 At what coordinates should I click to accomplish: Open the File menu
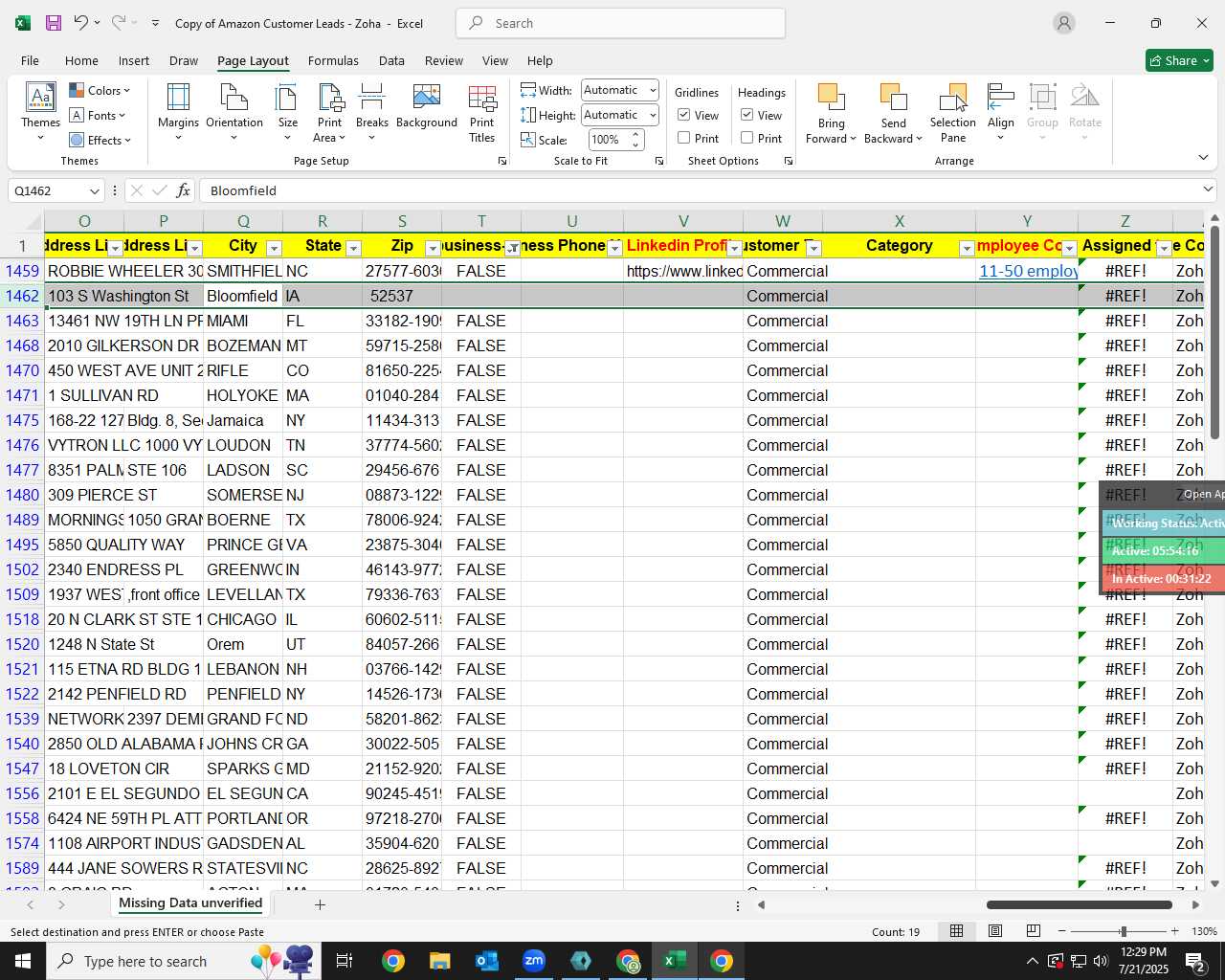click(30, 60)
